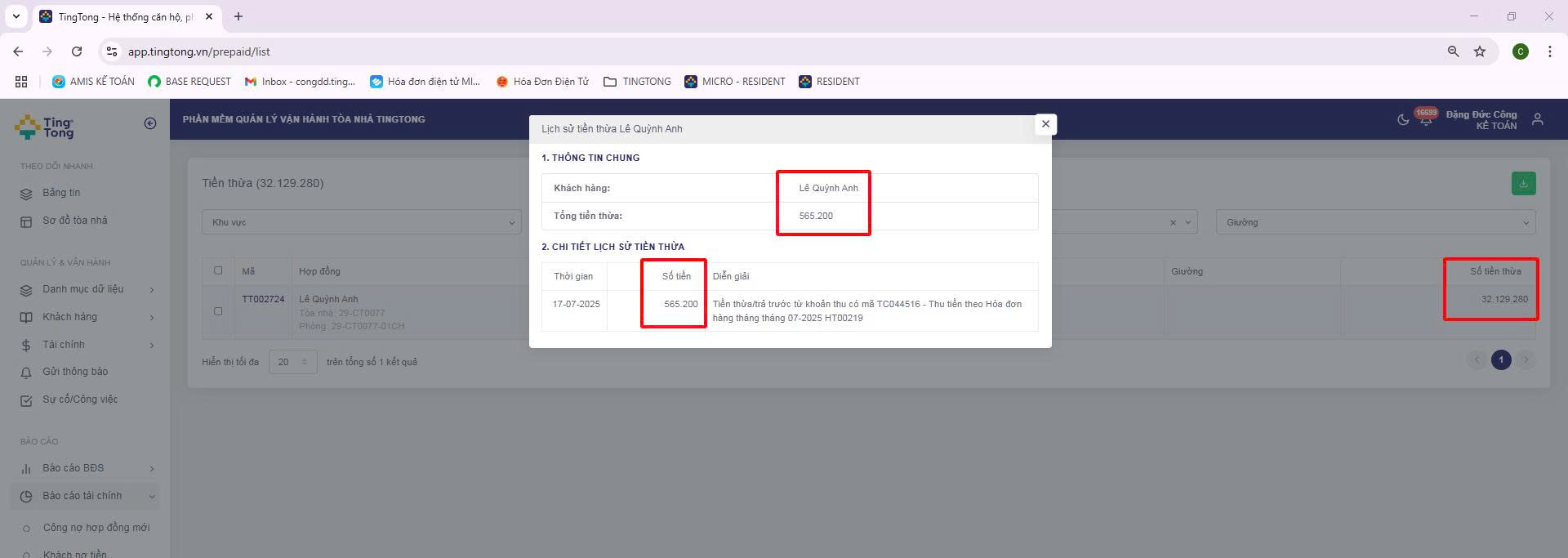This screenshot has height=558, width=1568.
Task: Open the AMIS KẾ TOÁN bookmark
Action: pos(93,82)
